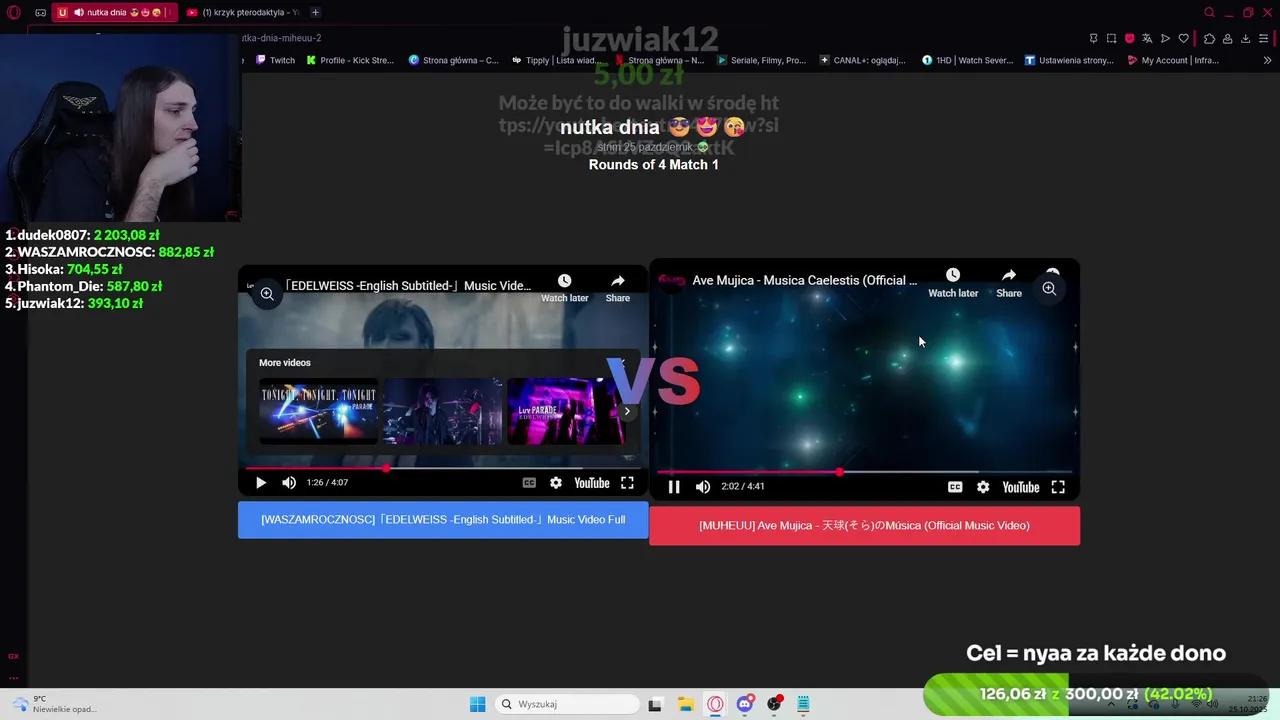Open the Opera main menu logo
1280x720 pixels.
pyautogui.click(x=14, y=12)
